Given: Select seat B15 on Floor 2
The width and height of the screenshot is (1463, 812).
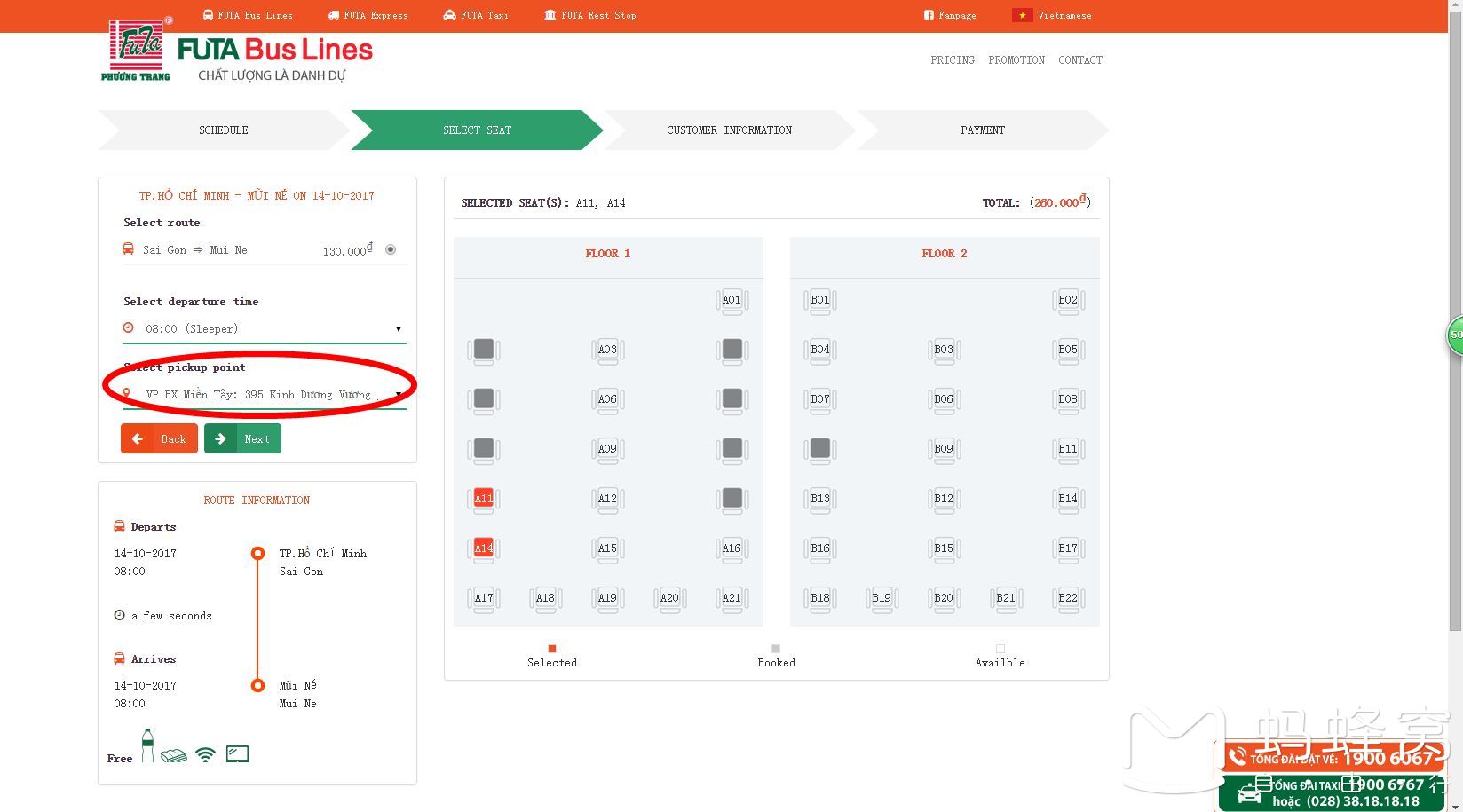Looking at the screenshot, I should coord(944,548).
